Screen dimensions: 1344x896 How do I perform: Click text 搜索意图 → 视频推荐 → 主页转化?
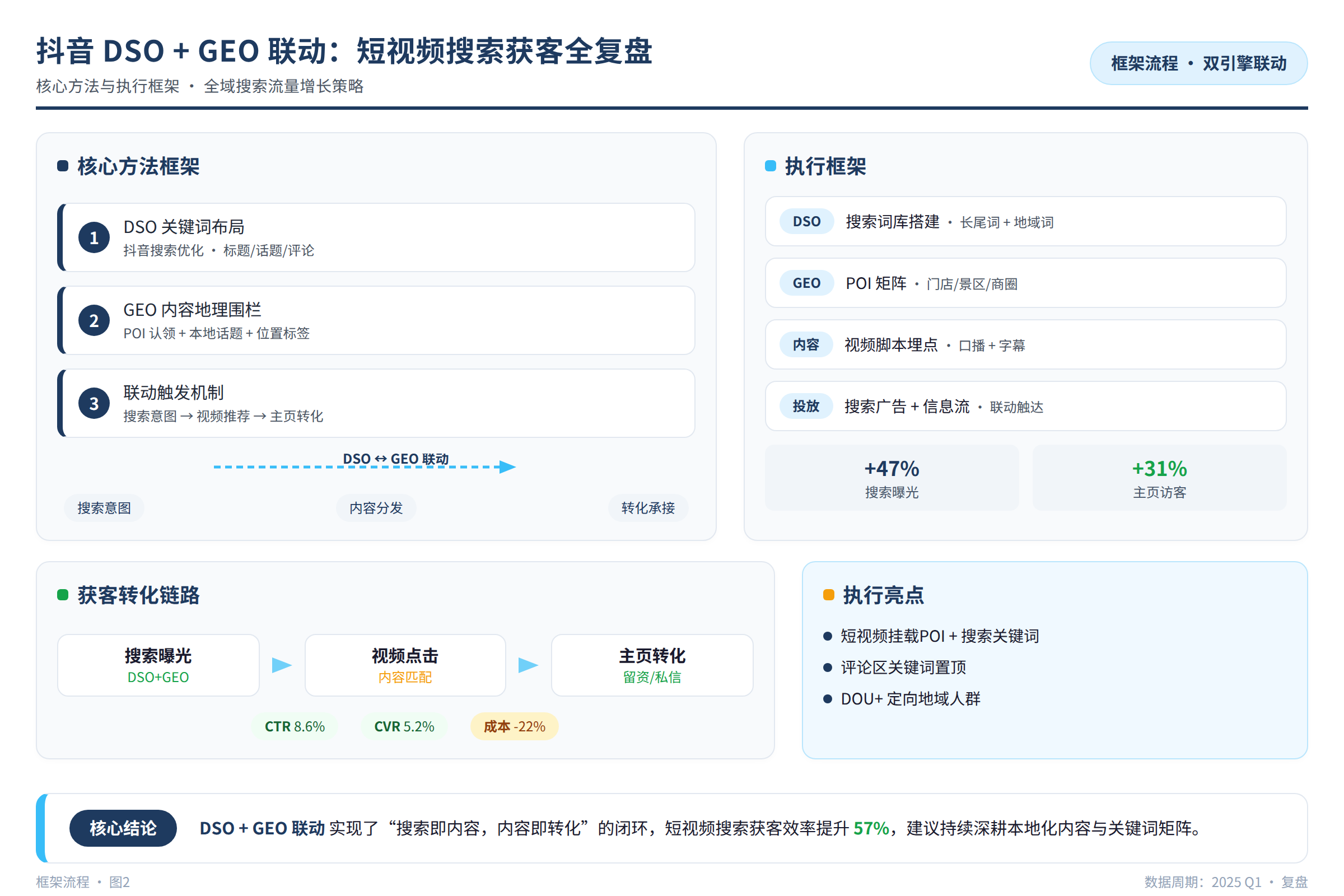[223, 416]
